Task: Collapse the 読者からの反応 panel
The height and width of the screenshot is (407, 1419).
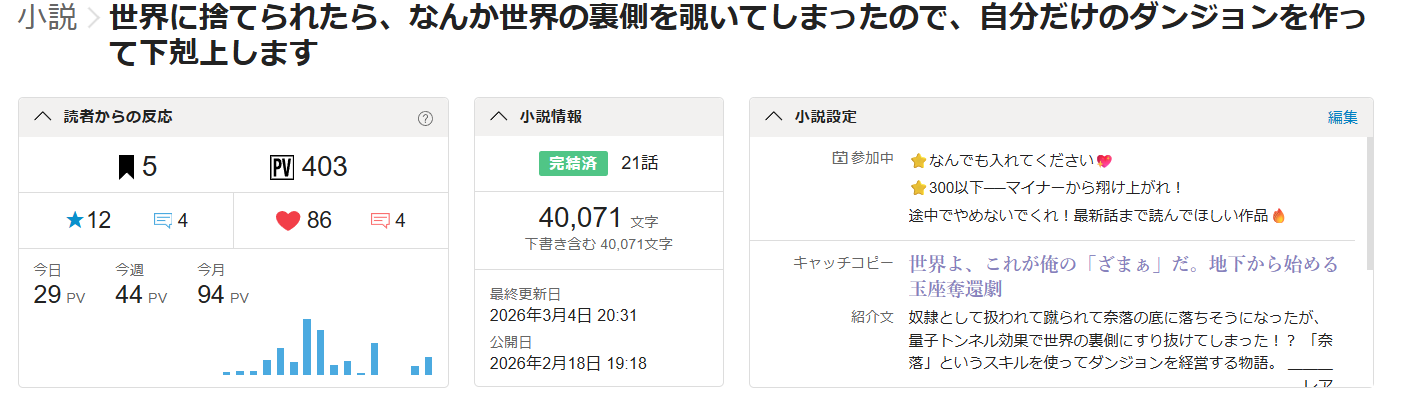Action: (x=42, y=116)
